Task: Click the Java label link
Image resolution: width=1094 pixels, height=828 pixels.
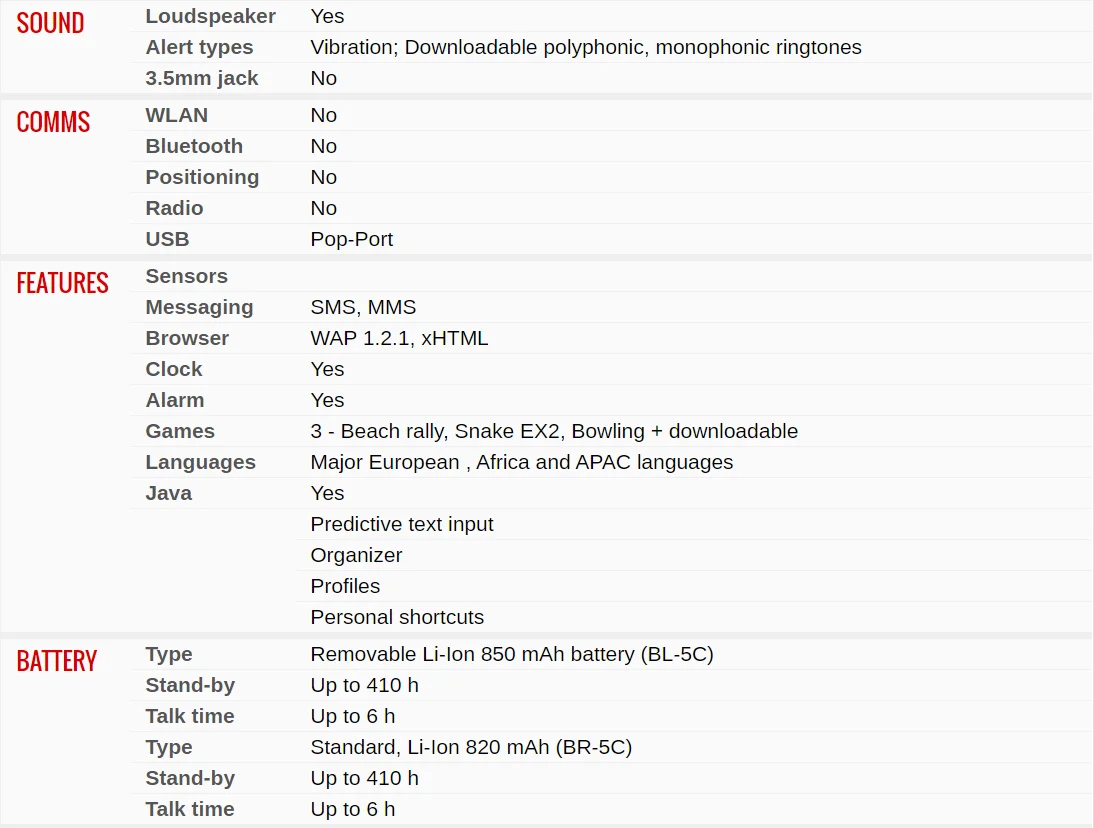Action: pyautogui.click(x=168, y=493)
